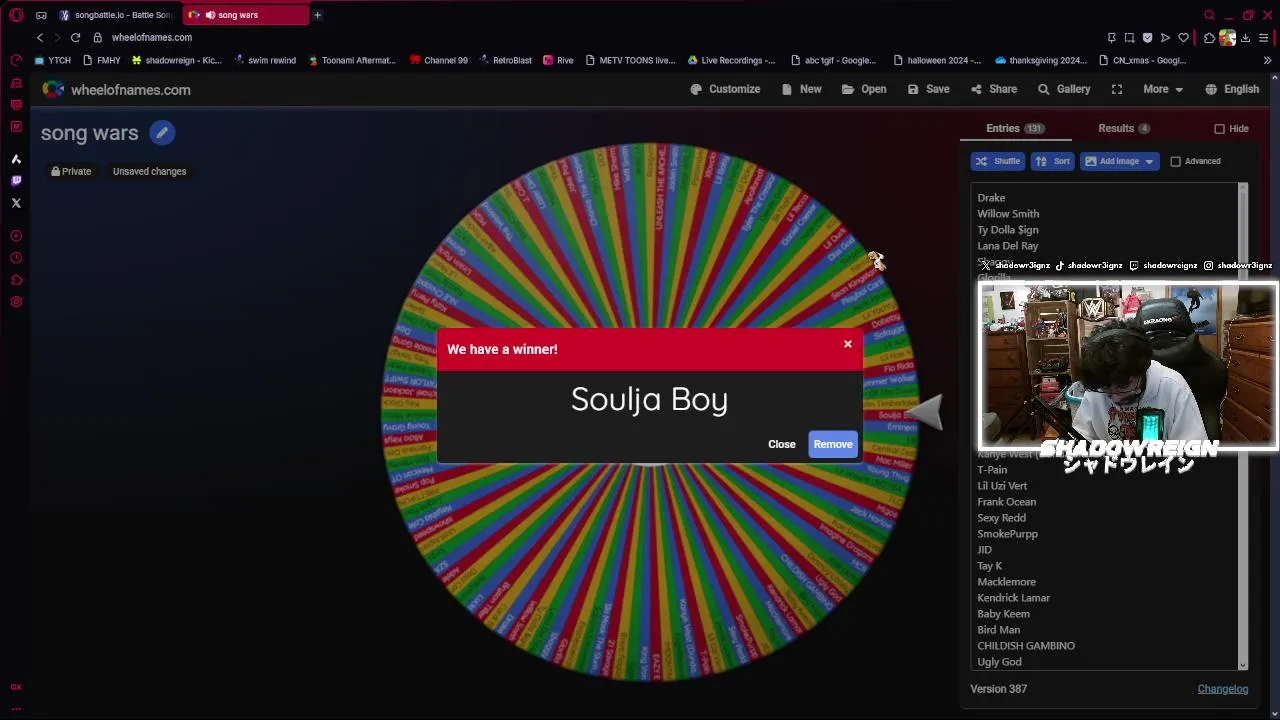Select the SmokePurpp entry

point(1007,534)
